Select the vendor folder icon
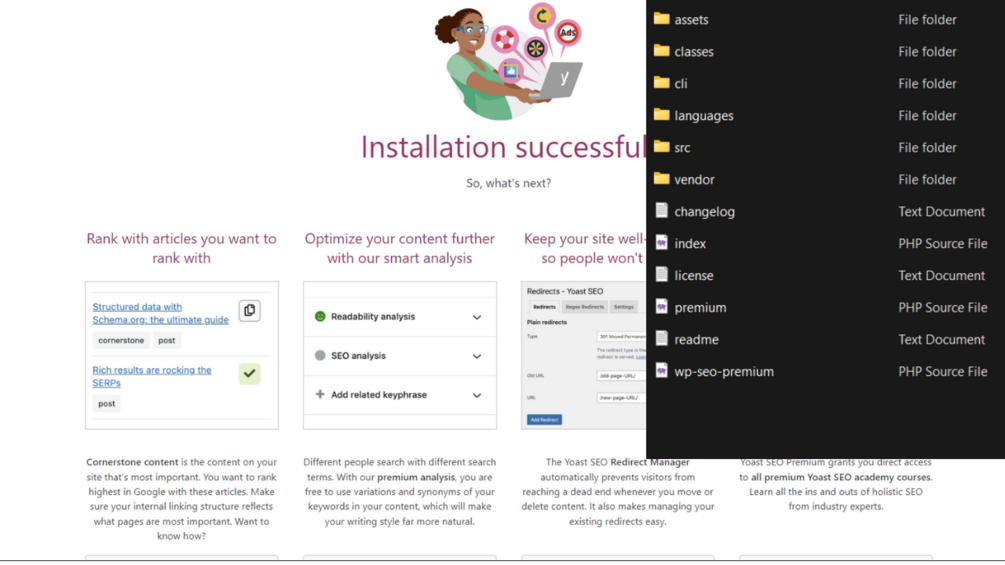 pyautogui.click(x=661, y=179)
